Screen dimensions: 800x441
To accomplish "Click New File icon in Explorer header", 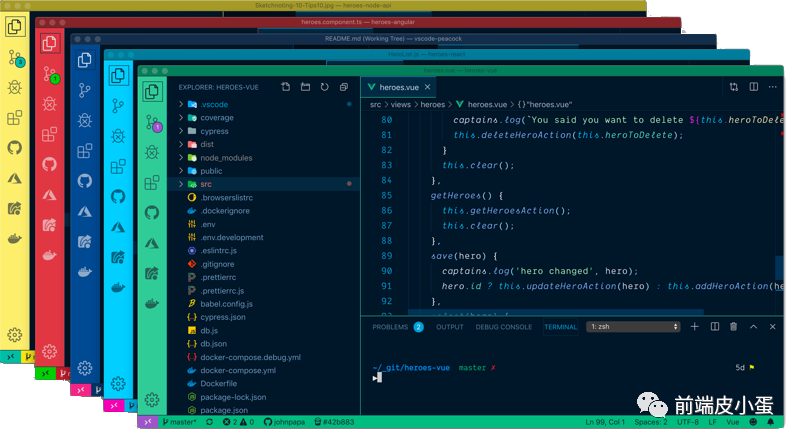I will click(286, 87).
